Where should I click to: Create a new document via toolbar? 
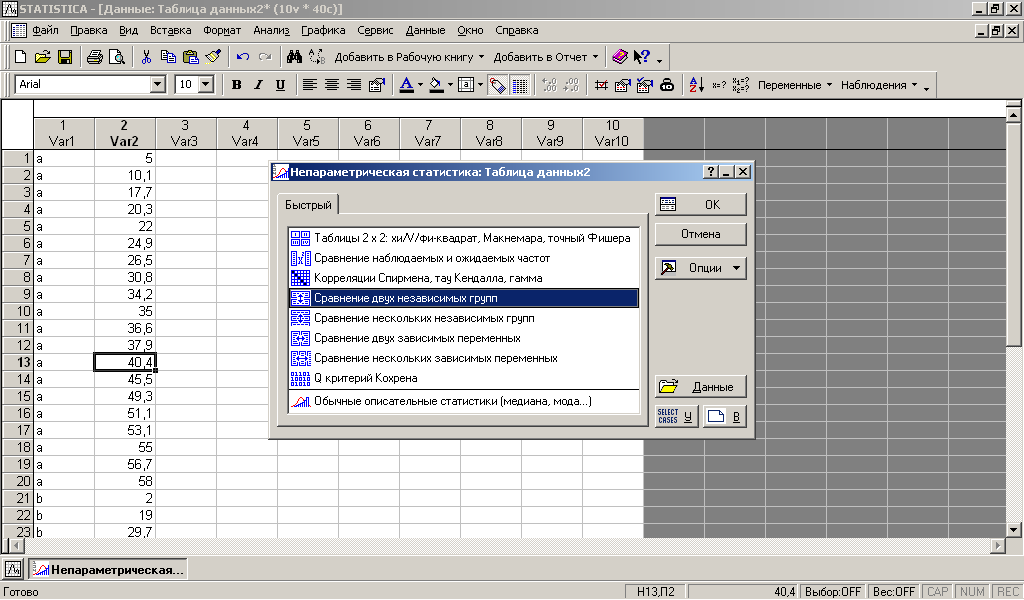tap(20, 57)
